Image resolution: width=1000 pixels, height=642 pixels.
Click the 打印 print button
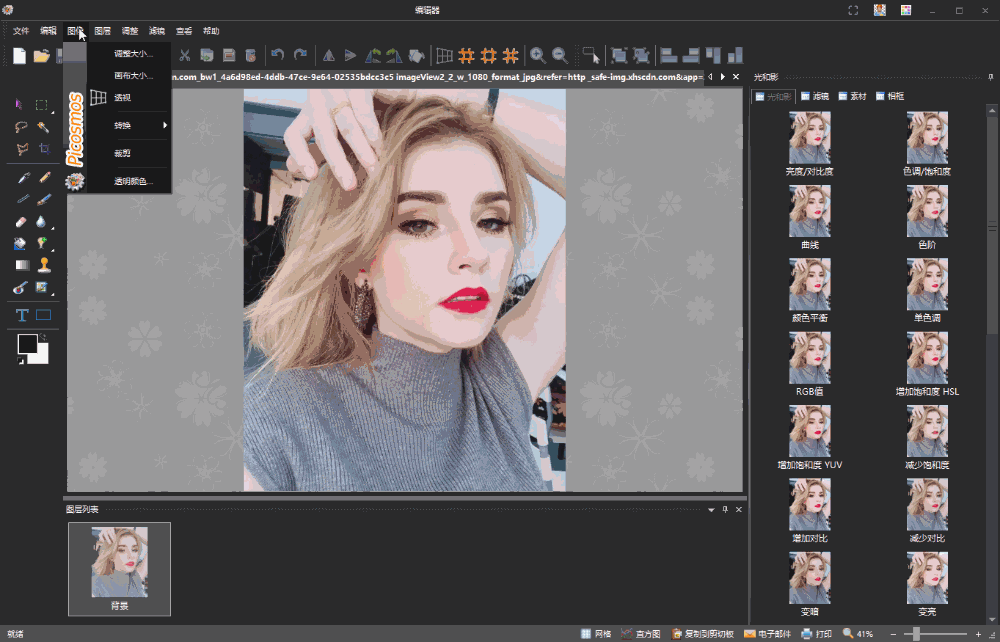pos(816,634)
